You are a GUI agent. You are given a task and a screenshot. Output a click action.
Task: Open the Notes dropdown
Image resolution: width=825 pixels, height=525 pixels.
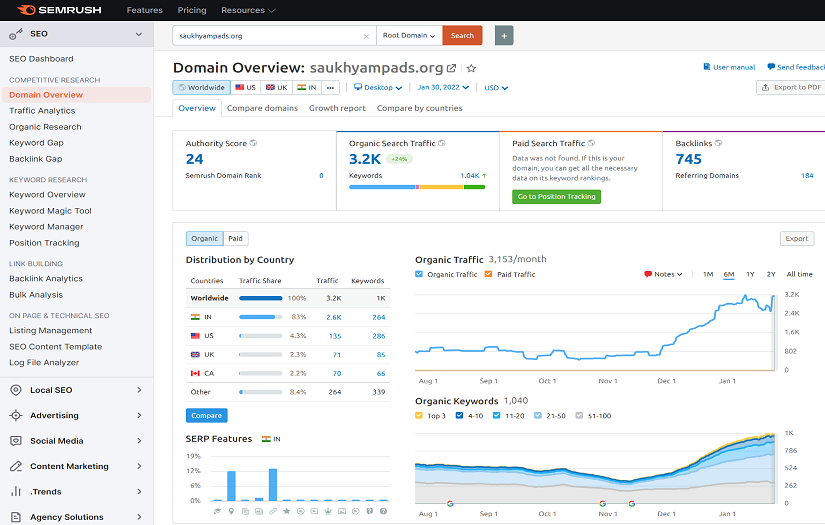[x=663, y=274]
